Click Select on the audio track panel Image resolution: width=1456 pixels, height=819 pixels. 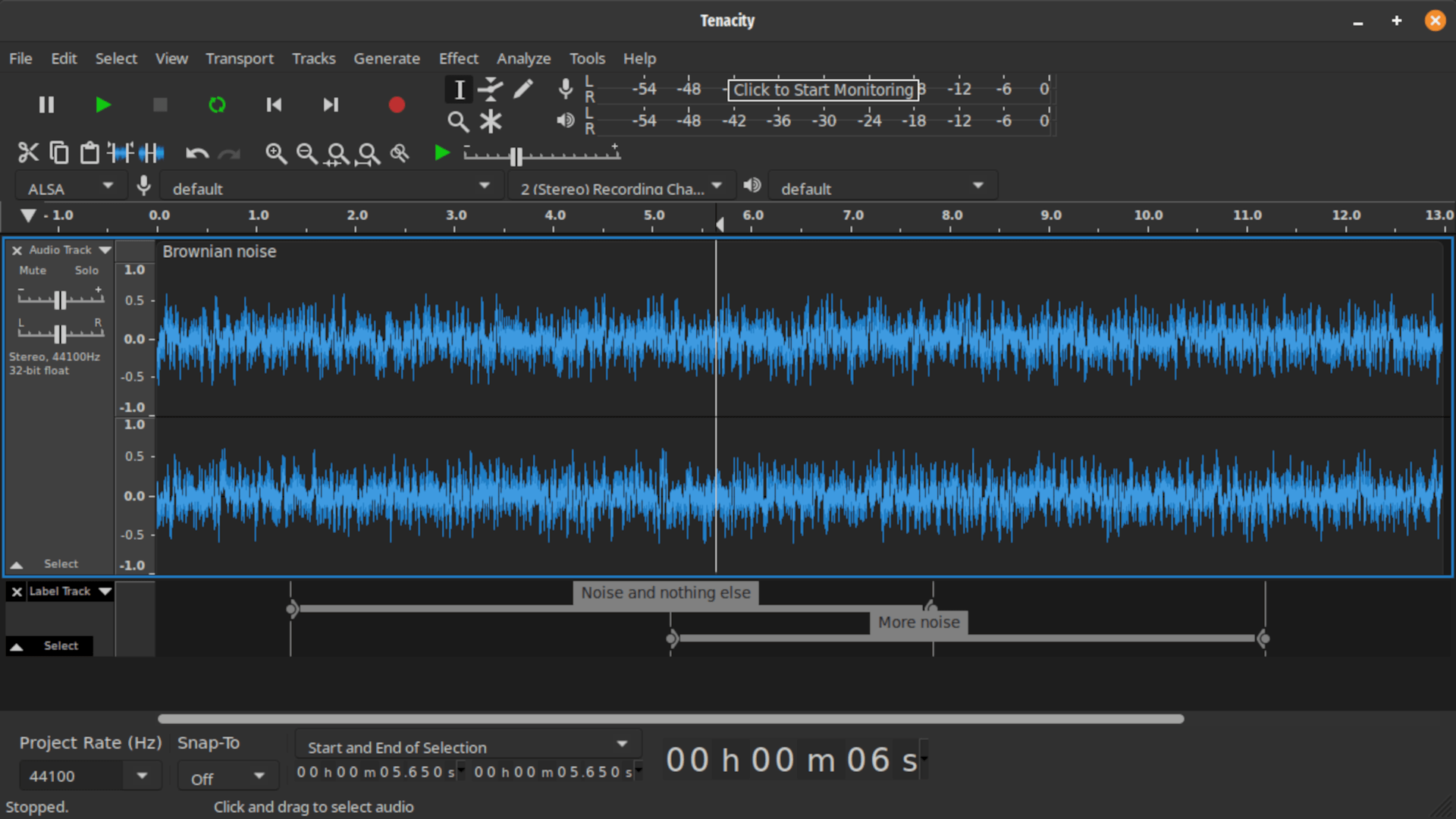[61, 563]
